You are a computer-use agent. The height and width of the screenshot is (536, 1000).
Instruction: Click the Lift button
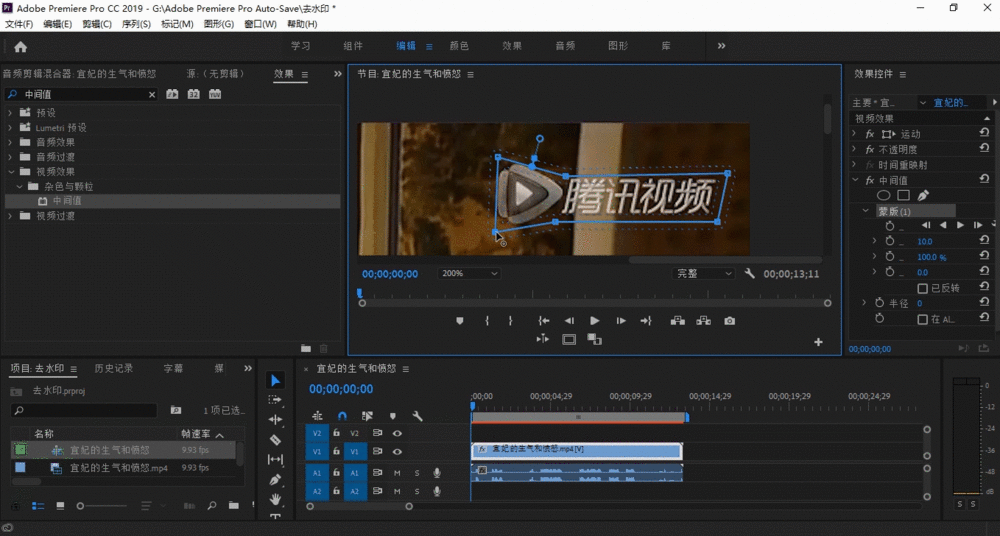[678, 321]
